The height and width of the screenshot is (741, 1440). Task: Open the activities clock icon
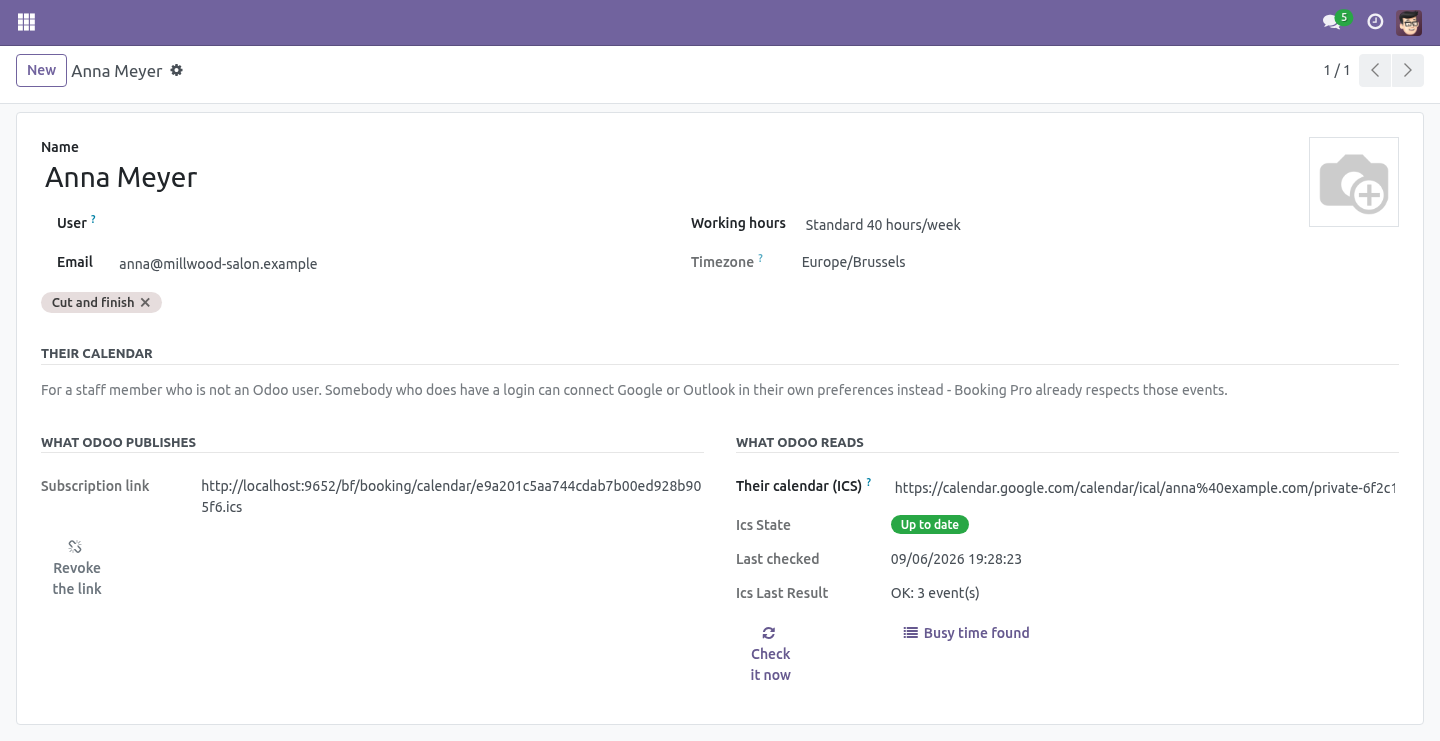pyautogui.click(x=1375, y=22)
